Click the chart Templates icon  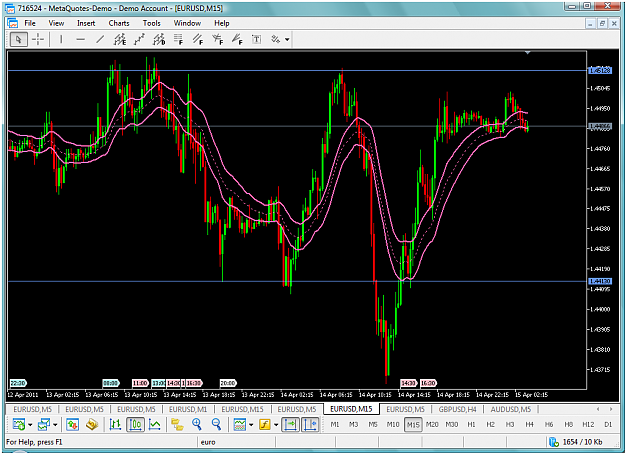point(240,424)
